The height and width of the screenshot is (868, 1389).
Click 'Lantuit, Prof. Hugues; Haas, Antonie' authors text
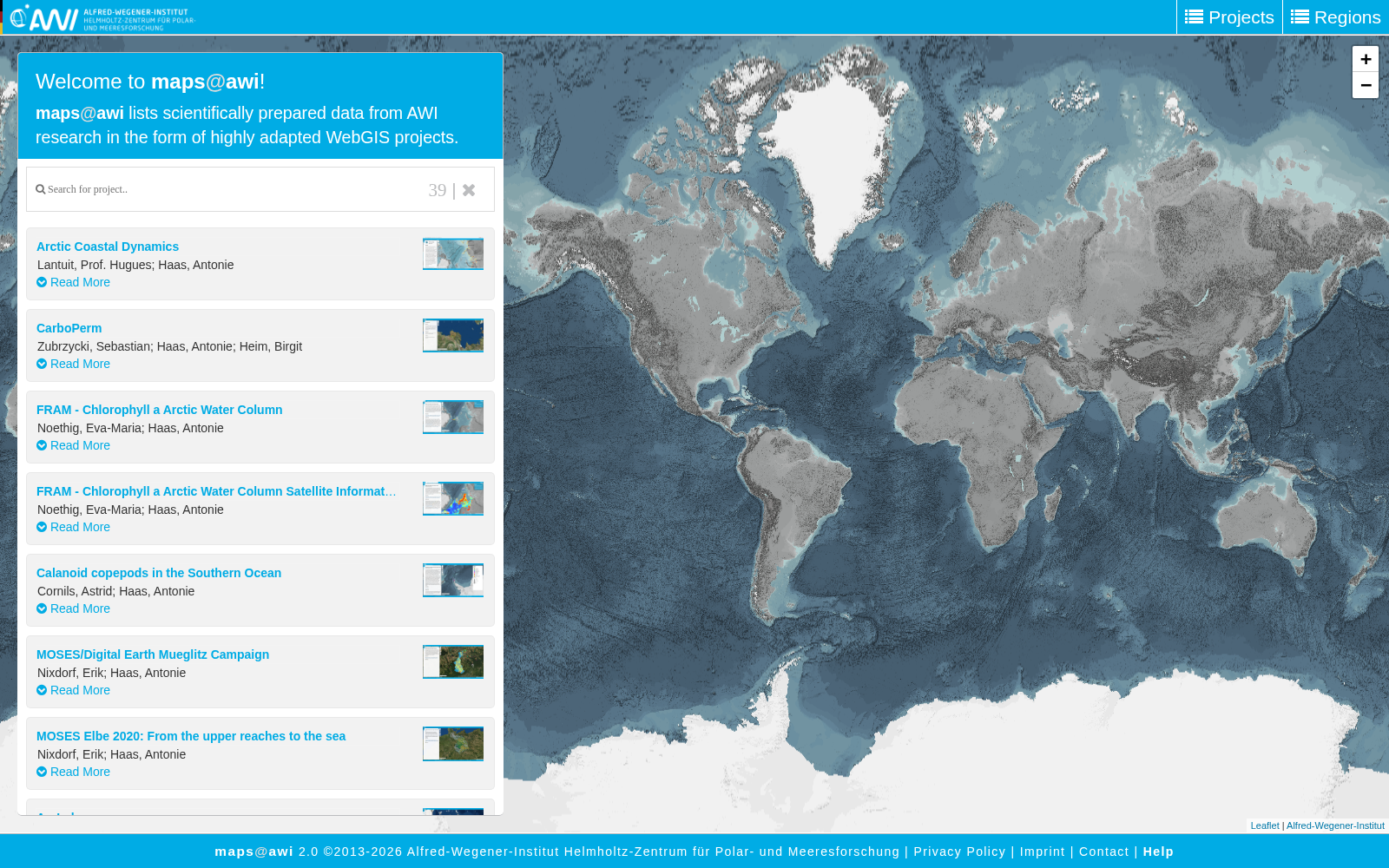[x=135, y=265]
